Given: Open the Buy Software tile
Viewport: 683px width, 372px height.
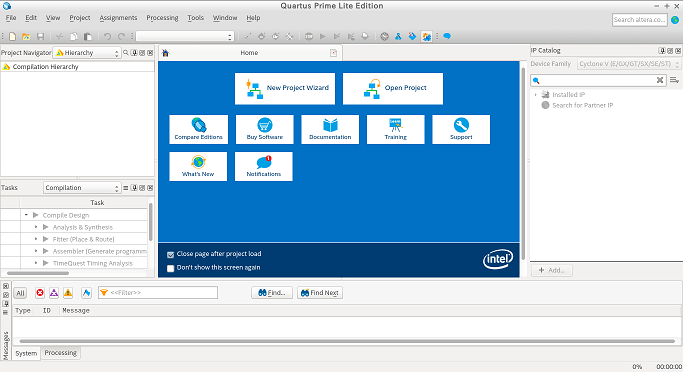Looking at the screenshot, I should [264, 129].
